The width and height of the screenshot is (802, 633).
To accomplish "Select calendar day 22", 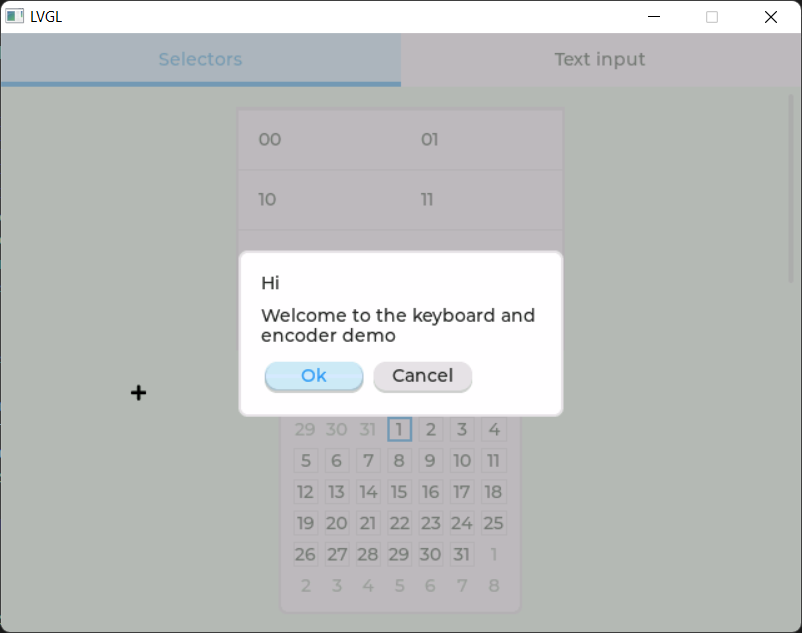I will coord(399,523).
